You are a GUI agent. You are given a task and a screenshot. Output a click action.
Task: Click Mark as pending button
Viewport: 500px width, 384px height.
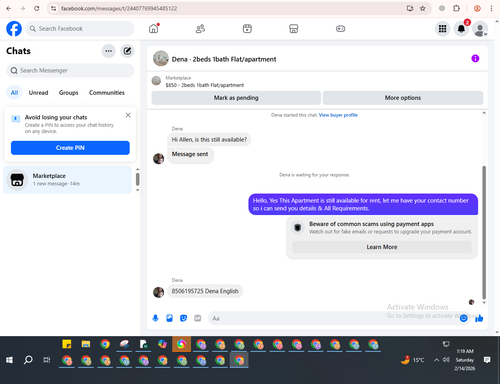point(236,98)
